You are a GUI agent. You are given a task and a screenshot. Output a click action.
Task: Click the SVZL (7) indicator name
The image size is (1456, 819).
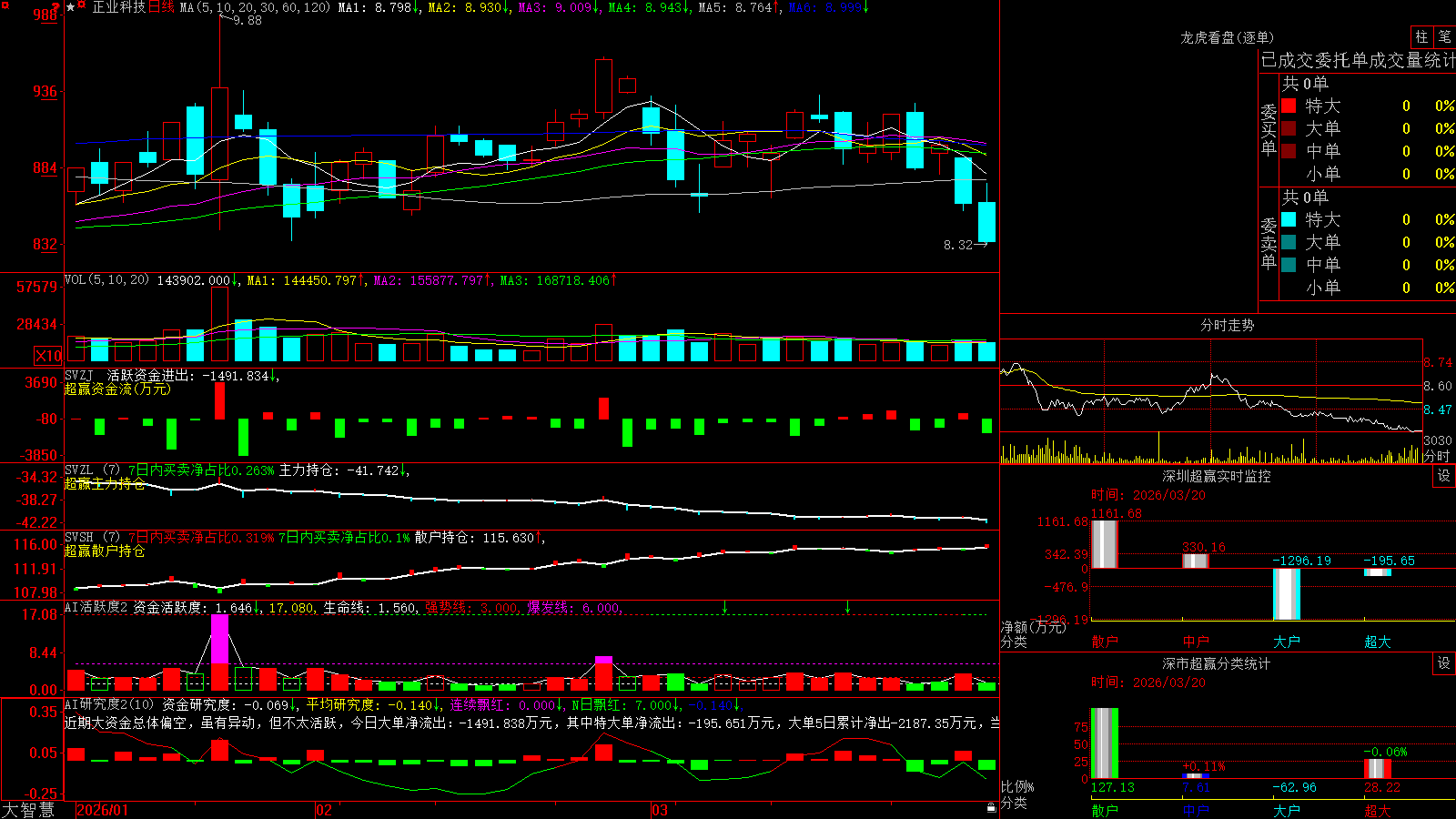[x=92, y=470]
